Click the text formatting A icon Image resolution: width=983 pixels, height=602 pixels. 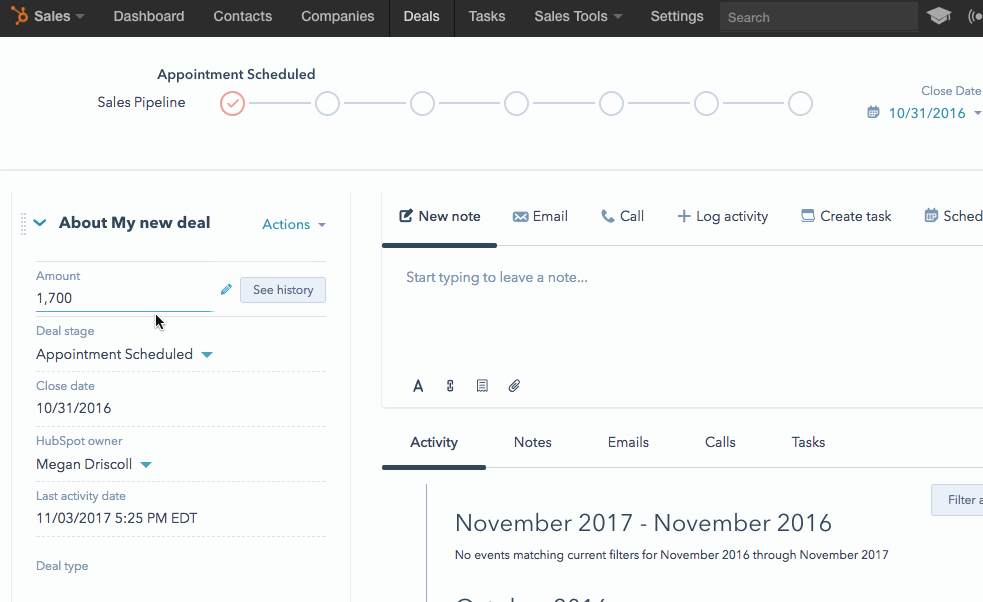pyautogui.click(x=418, y=386)
